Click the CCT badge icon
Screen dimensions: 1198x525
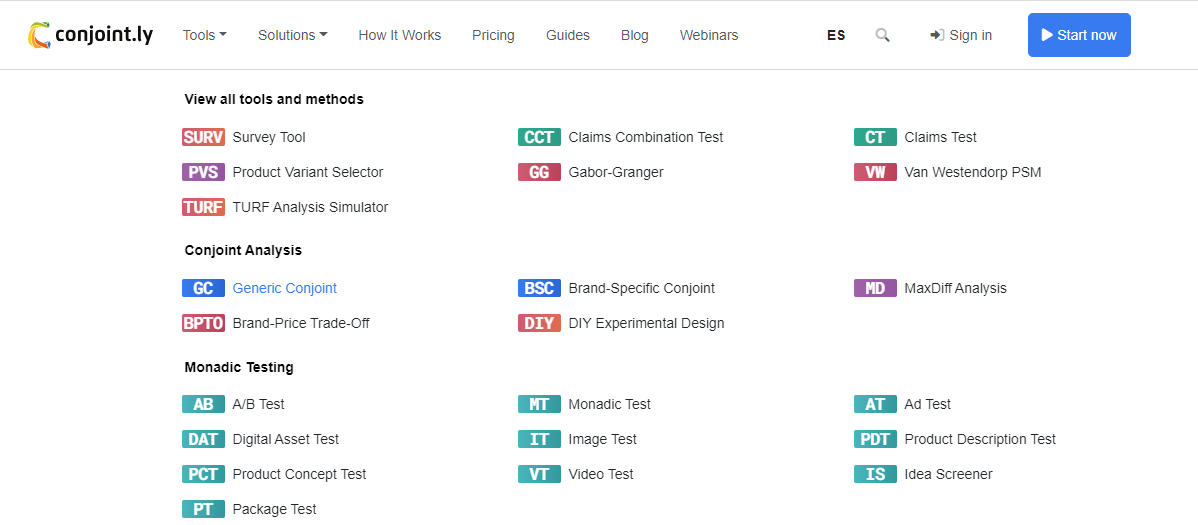click(539, 138)
